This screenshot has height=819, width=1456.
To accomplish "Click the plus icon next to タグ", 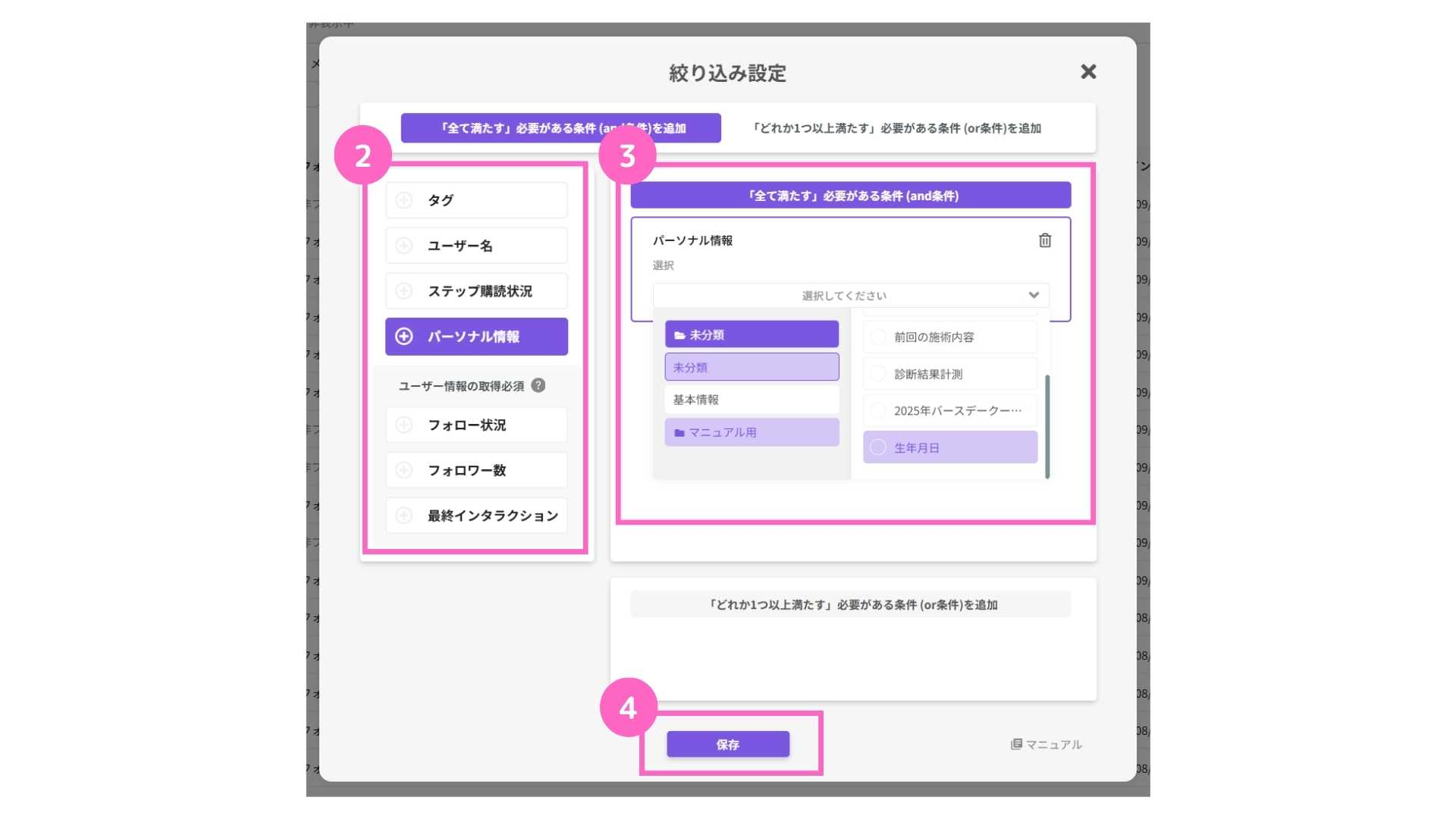I will tap(404, 200).
